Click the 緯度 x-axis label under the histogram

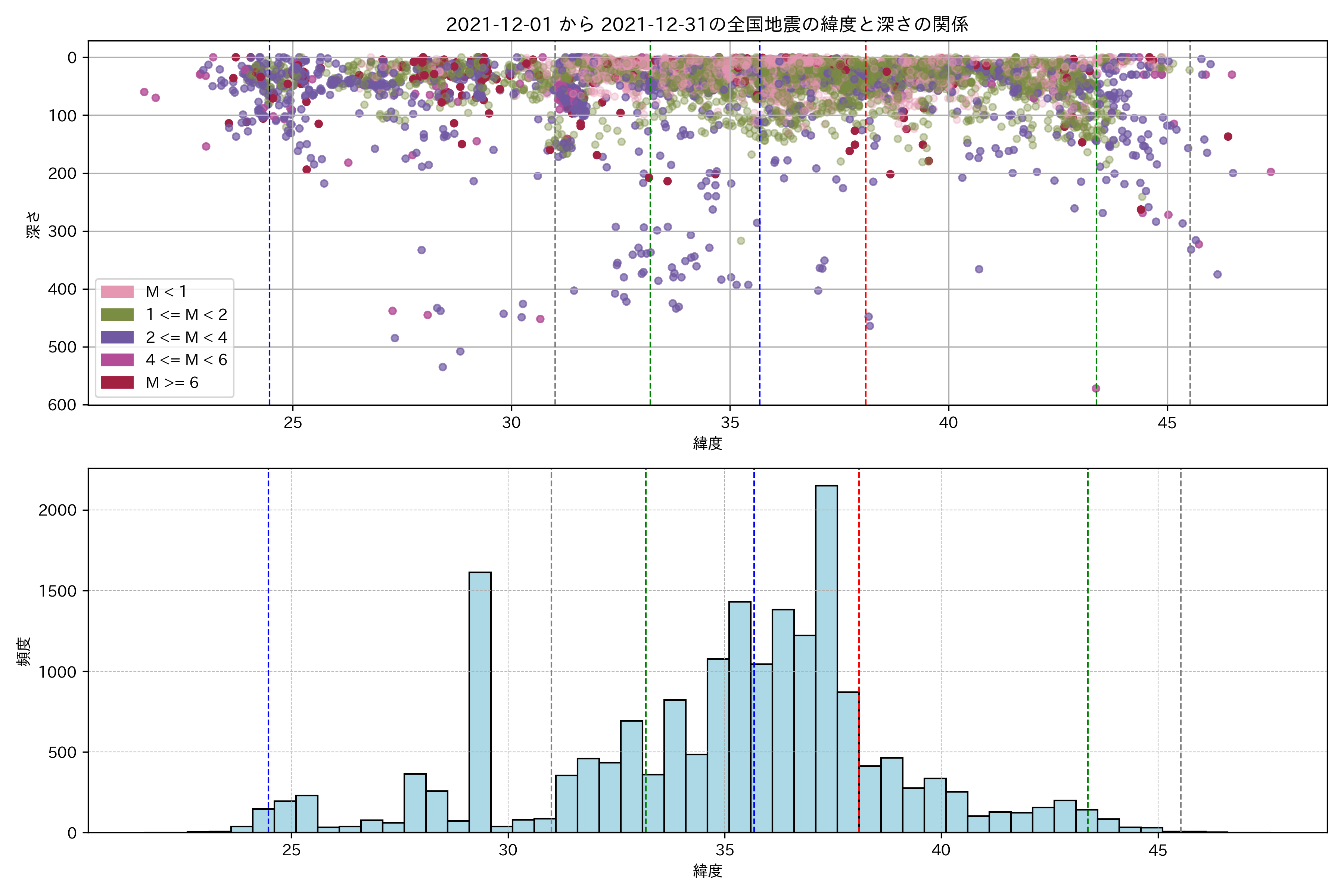click(707, 871)
